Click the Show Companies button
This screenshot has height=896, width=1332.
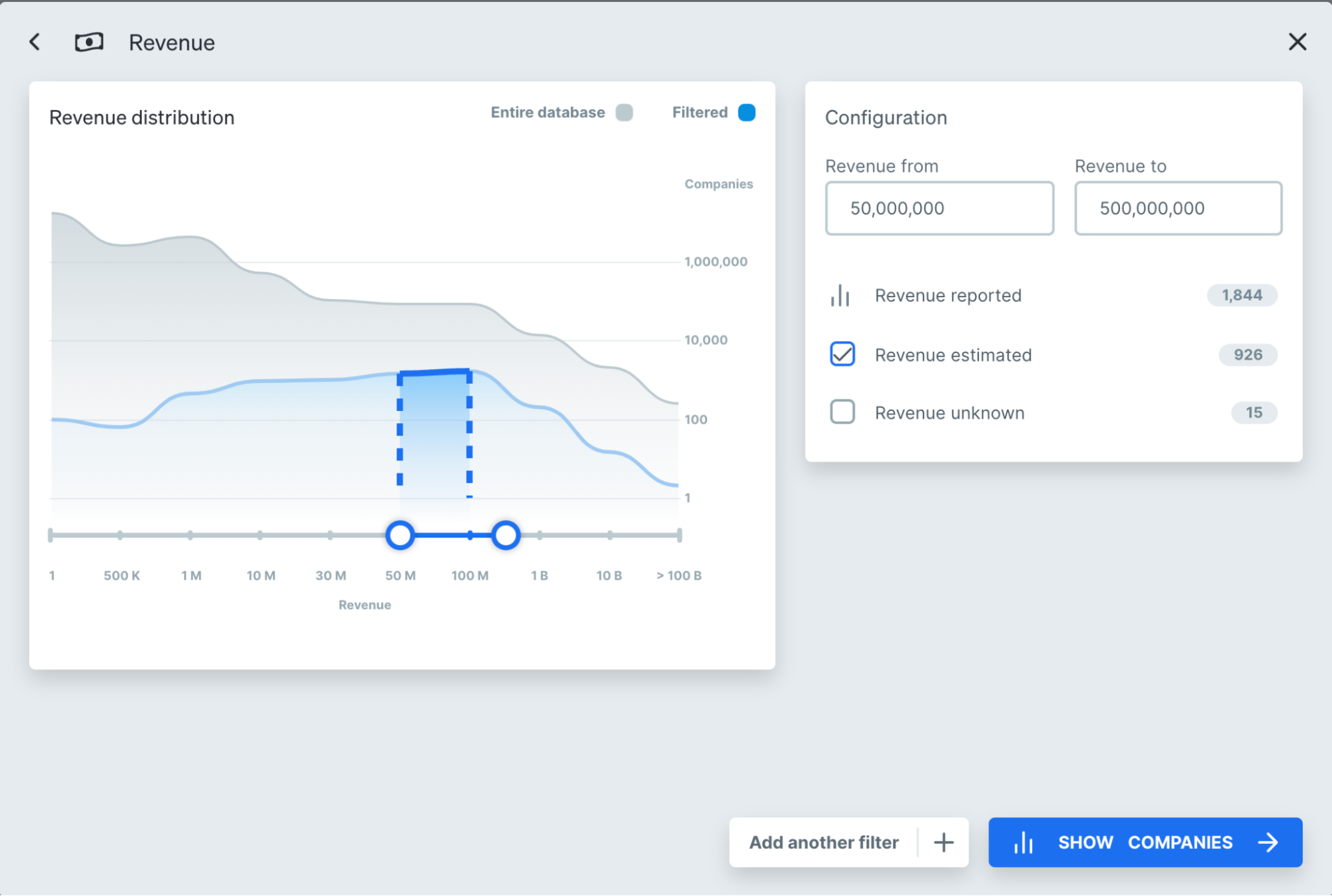[1144, 842]
